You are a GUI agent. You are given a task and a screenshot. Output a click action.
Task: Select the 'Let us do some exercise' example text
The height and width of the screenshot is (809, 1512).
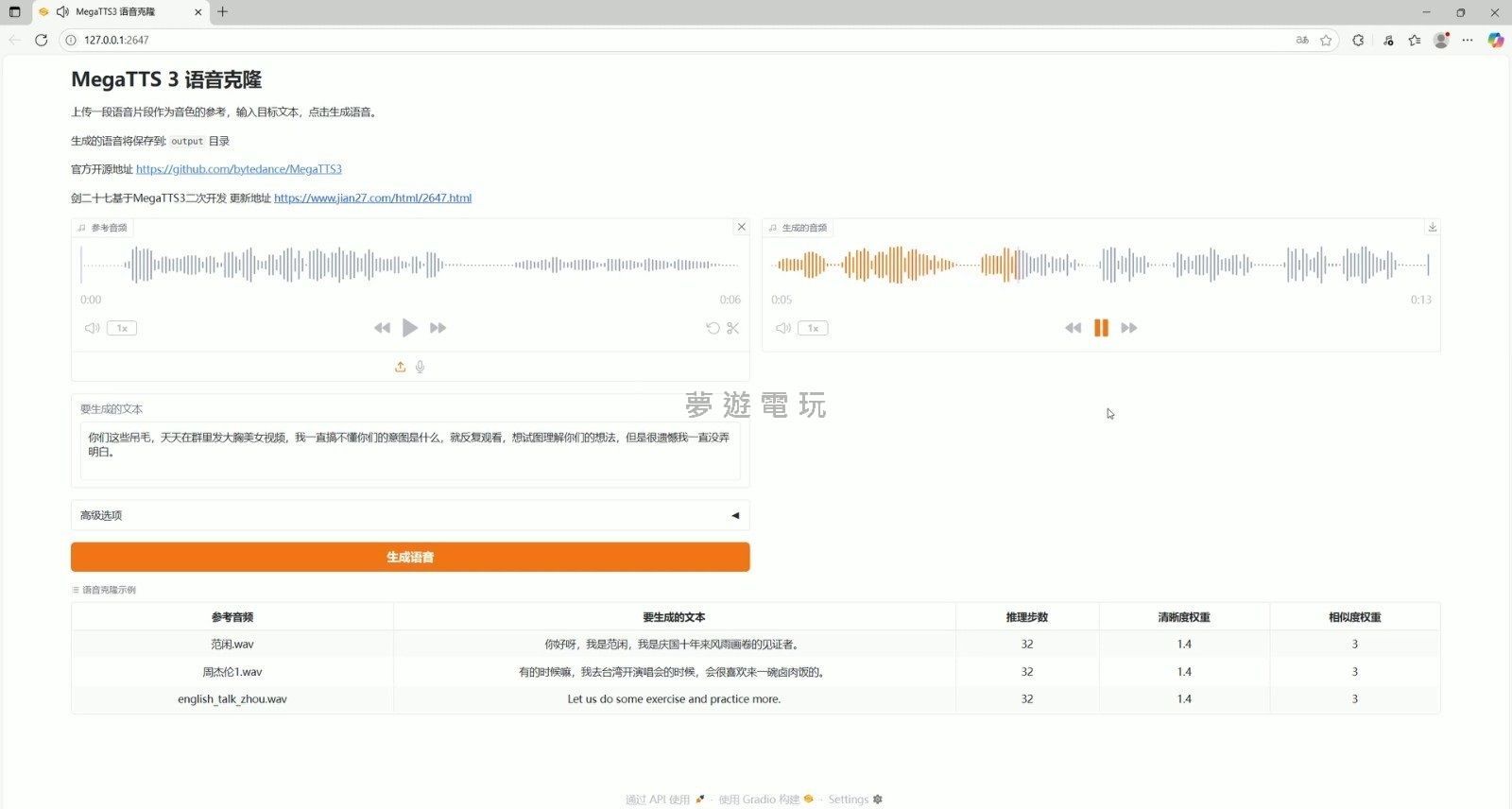click(674, 699)
